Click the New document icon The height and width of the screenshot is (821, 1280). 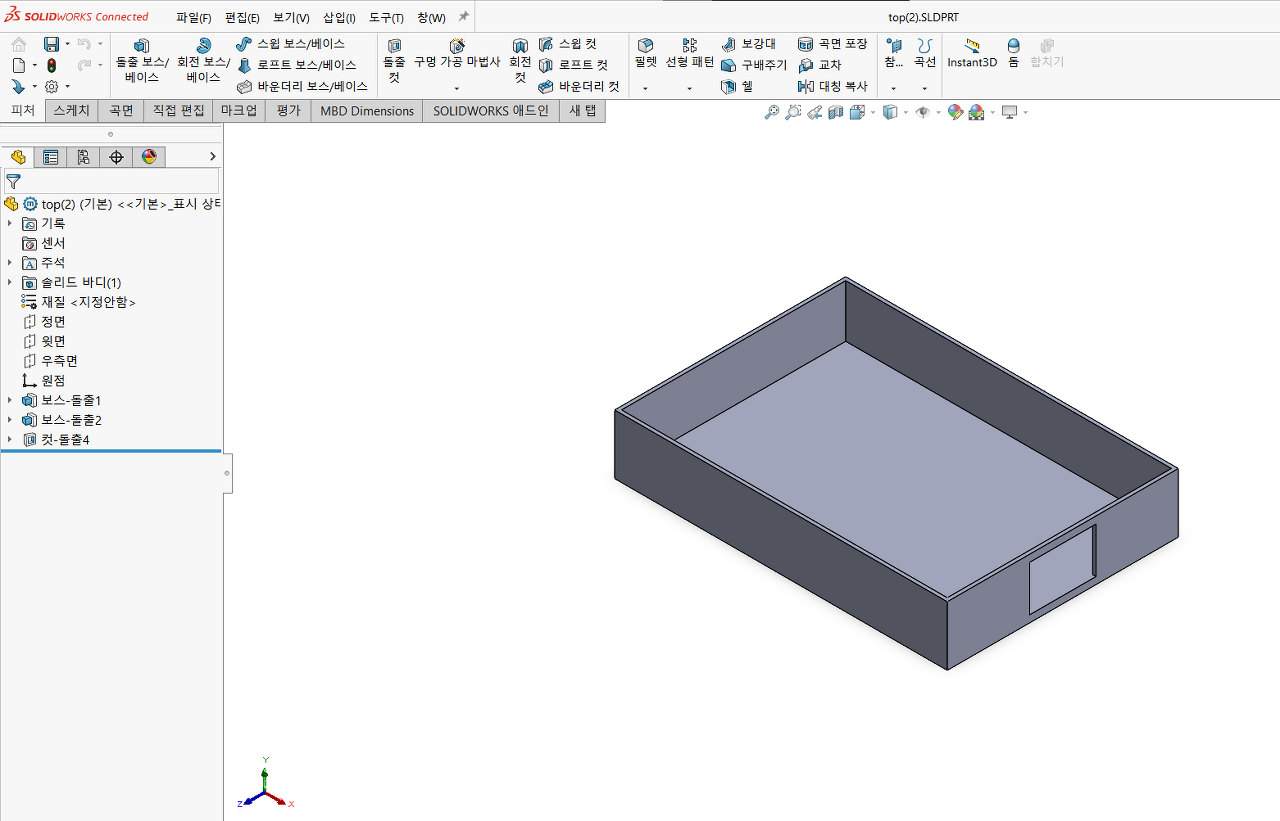[x=19, y=65]
